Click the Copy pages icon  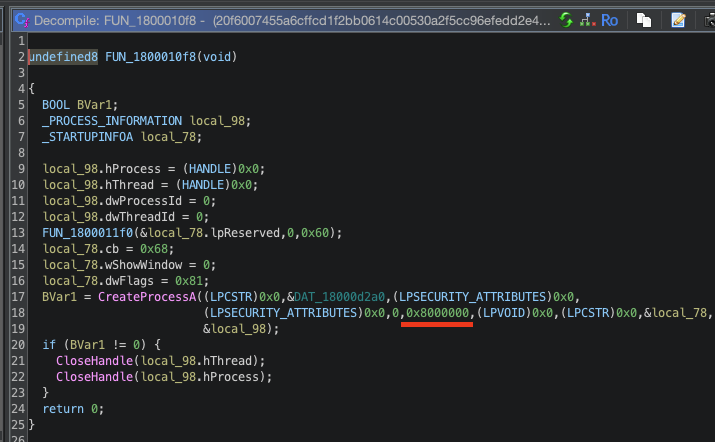point(643,20)
